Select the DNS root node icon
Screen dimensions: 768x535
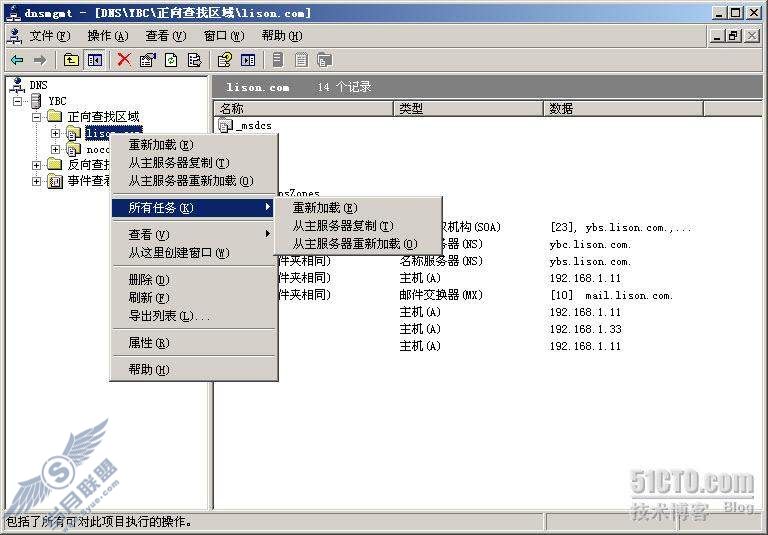coord(18,86)
